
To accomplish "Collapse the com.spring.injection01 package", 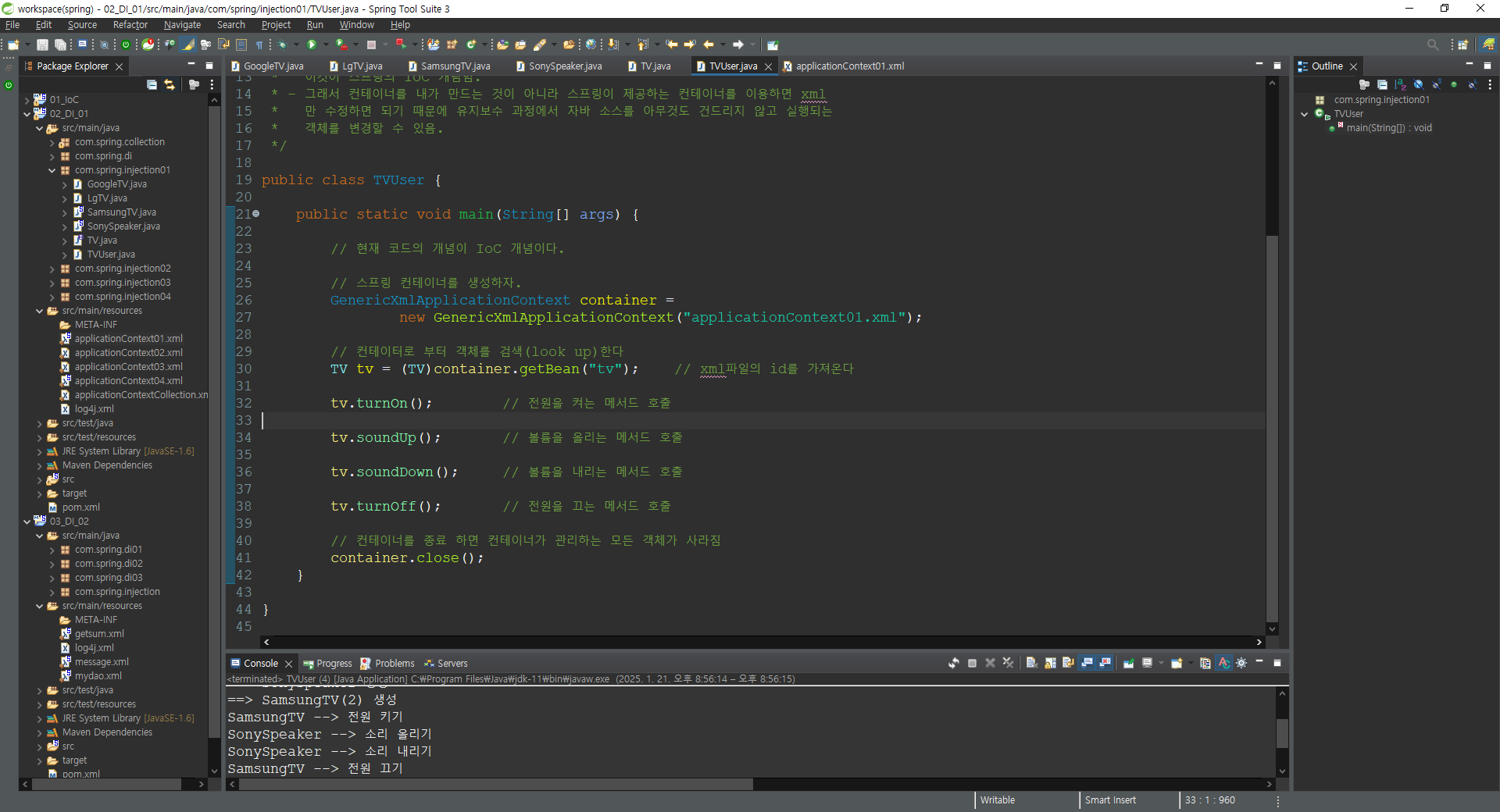I will click(x=52, y=170).
